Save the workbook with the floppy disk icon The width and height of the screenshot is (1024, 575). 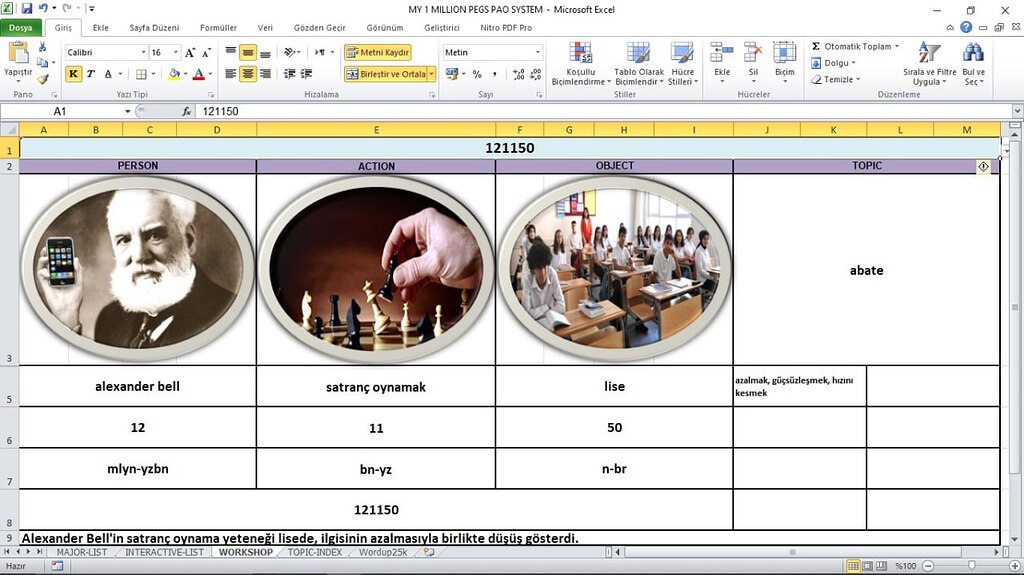tap(27, 9)
